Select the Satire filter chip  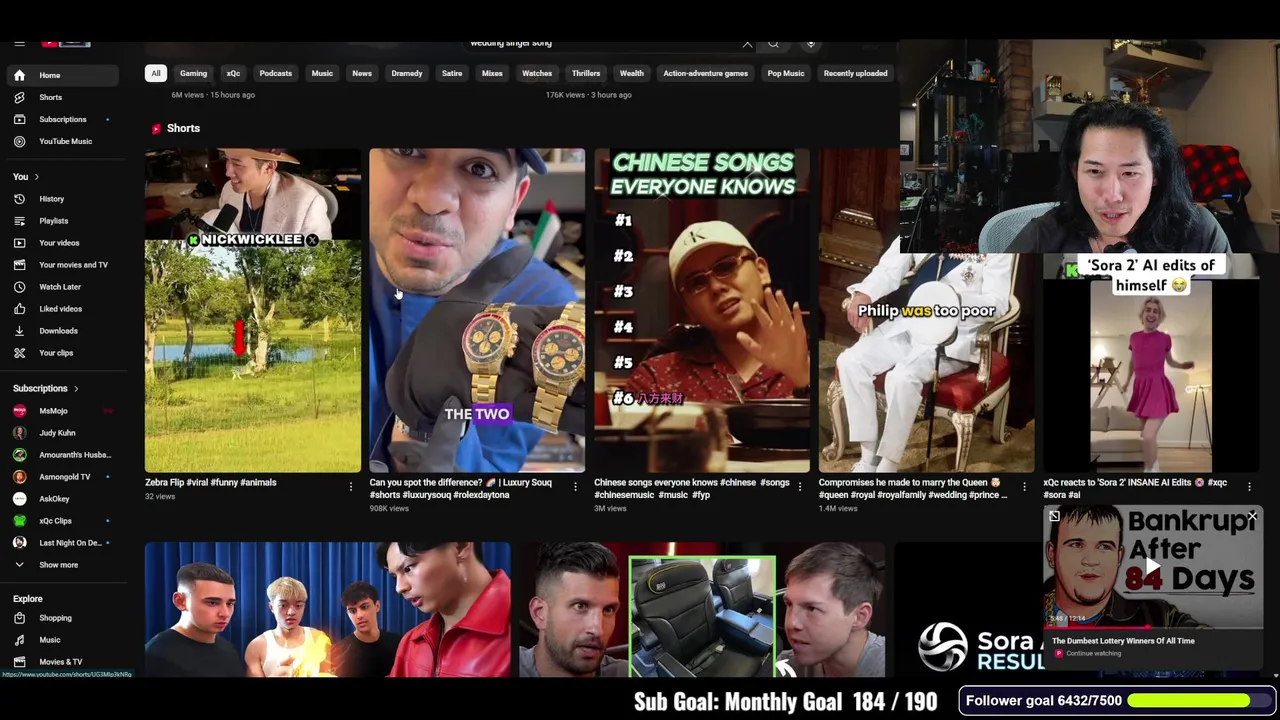pos(452,73)
